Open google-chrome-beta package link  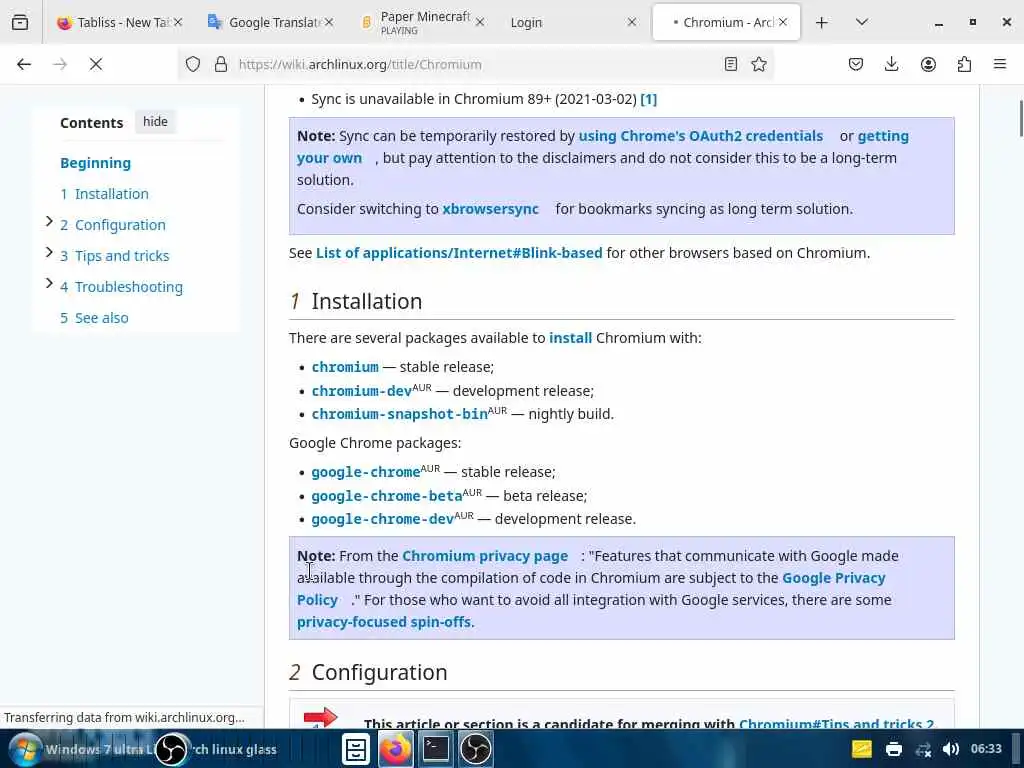click(x=387, y=496)
